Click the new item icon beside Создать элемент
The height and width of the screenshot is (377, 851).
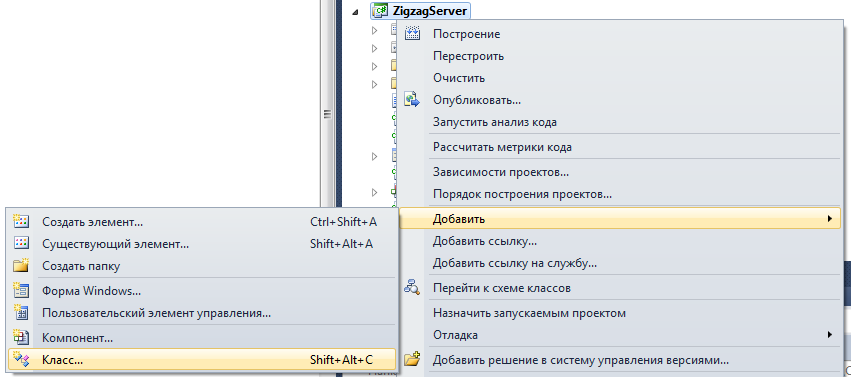click(21, 221)
